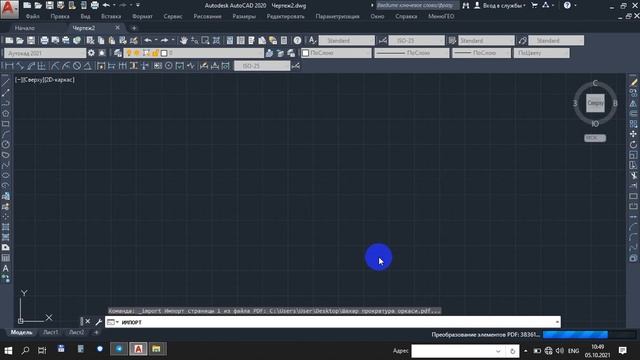Click the Diameter dimension tool icon
This screenshot has width=640, height=360.
pos(77,66)
